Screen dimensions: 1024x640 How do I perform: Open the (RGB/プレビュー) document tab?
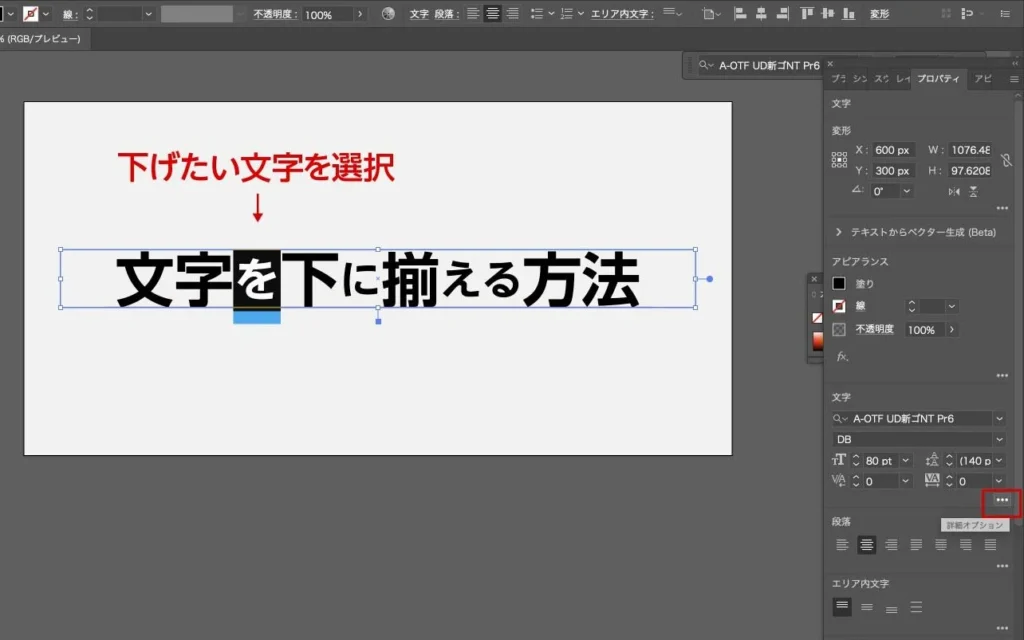point(40,38)
